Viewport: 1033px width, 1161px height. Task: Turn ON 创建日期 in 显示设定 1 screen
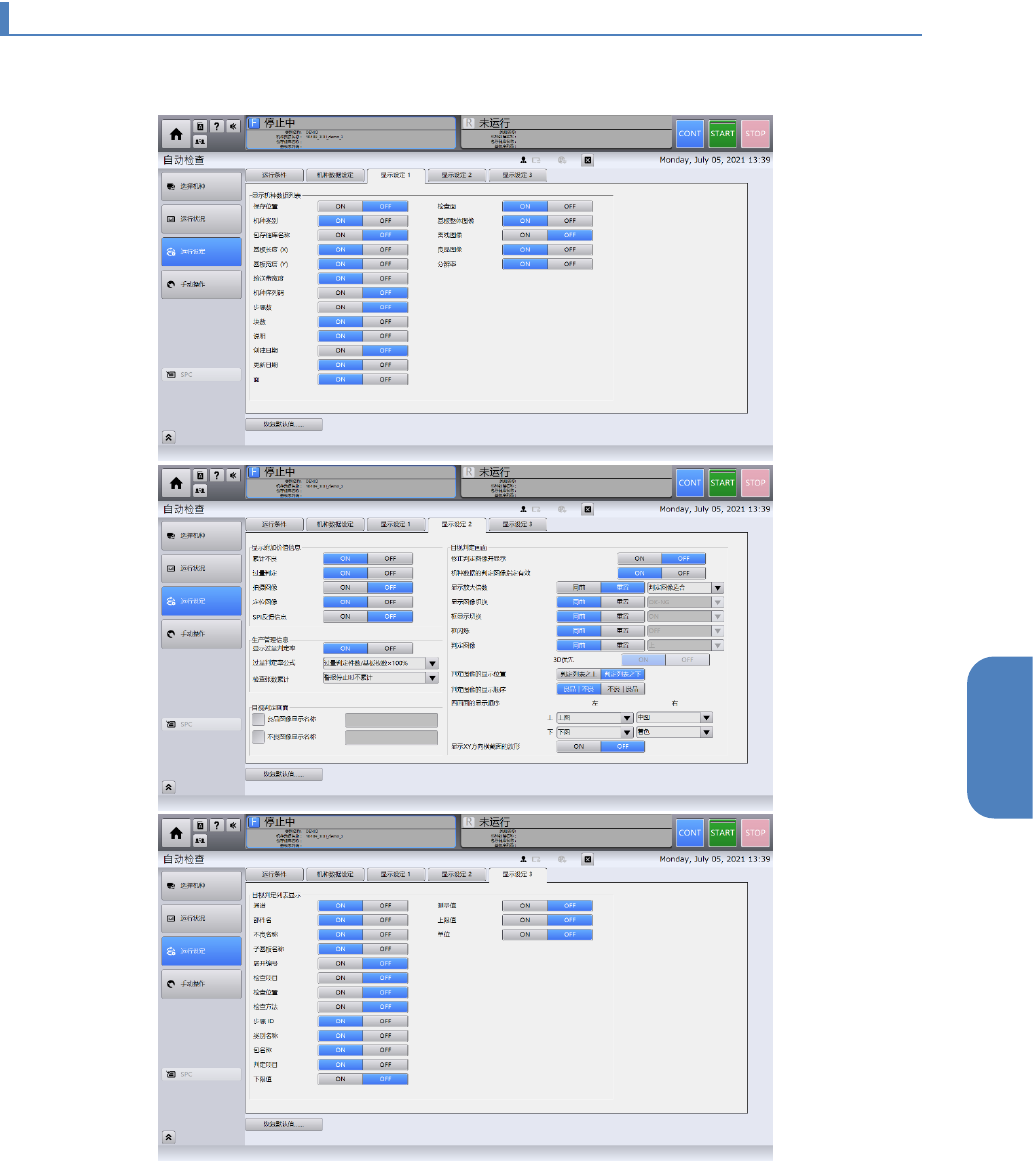[341, 350]
